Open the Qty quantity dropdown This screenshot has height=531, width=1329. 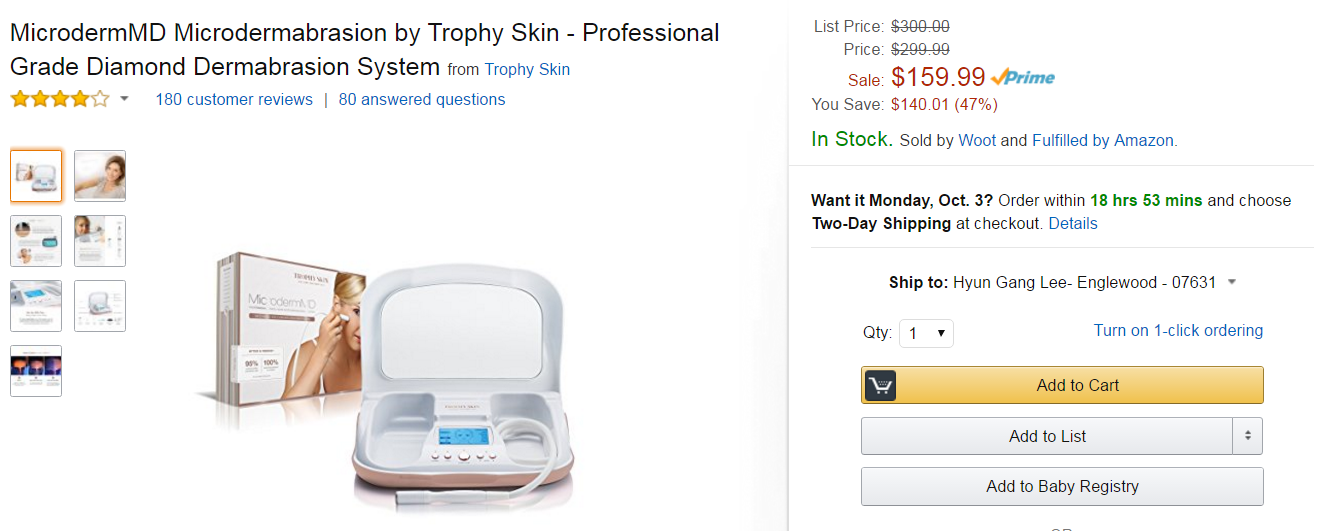927,333
